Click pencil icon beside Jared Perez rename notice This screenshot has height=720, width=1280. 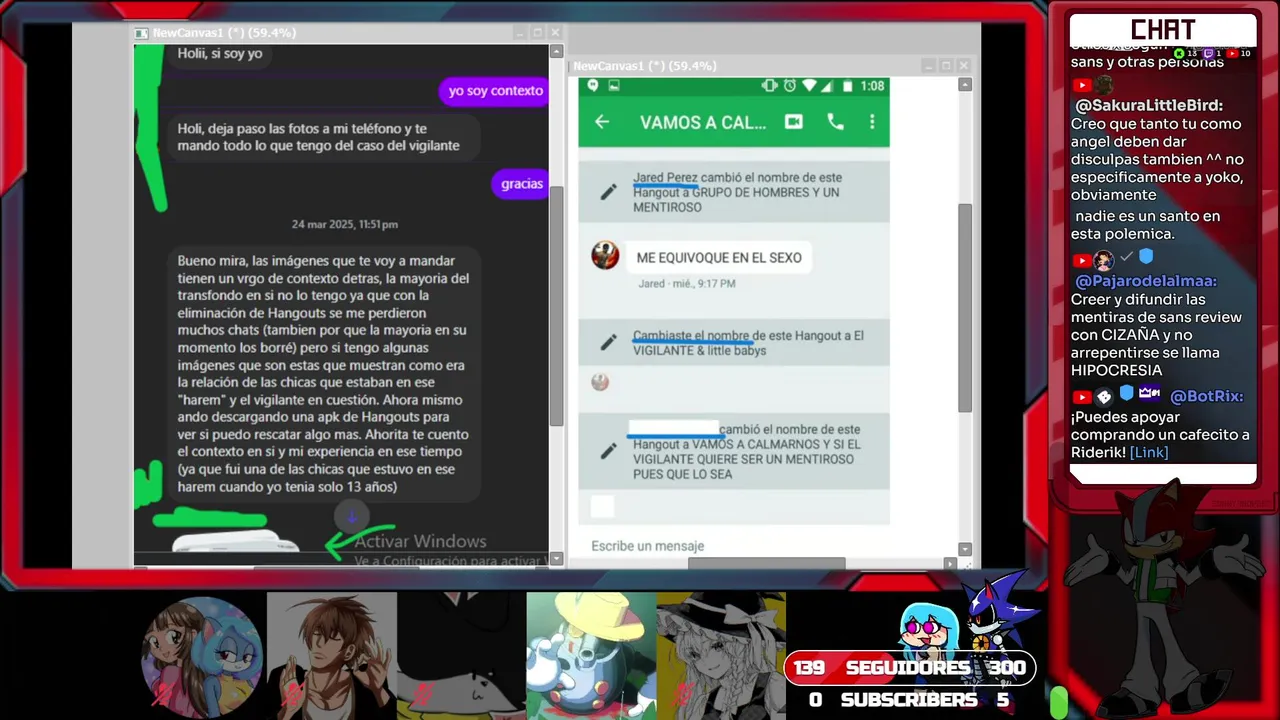pos(608,192)
